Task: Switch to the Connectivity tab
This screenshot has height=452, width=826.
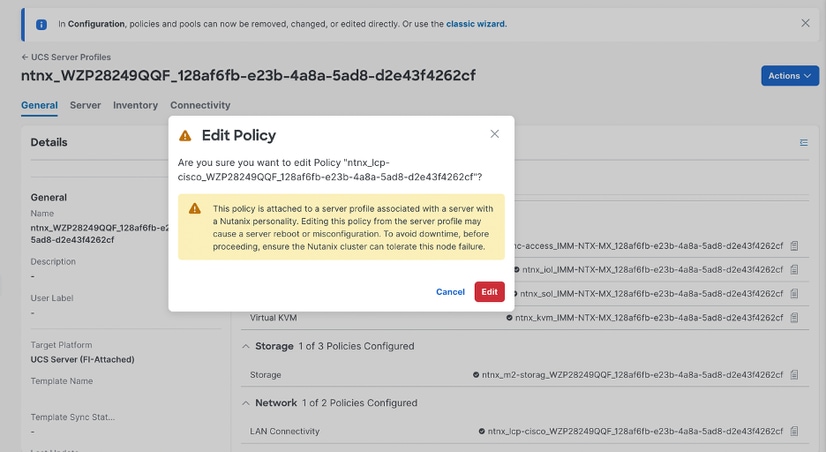Action: pos(200,105)
